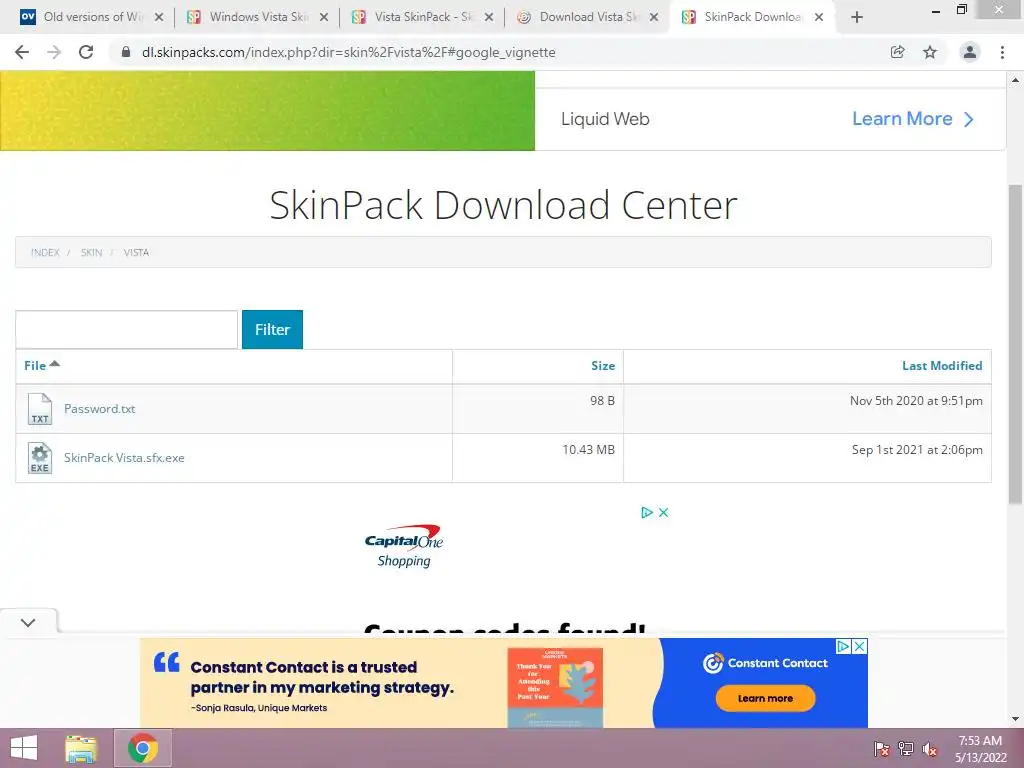1024x768 pixels.
Task: Click the Chrome taskbar icon
Action: click(x=142, y=748)
